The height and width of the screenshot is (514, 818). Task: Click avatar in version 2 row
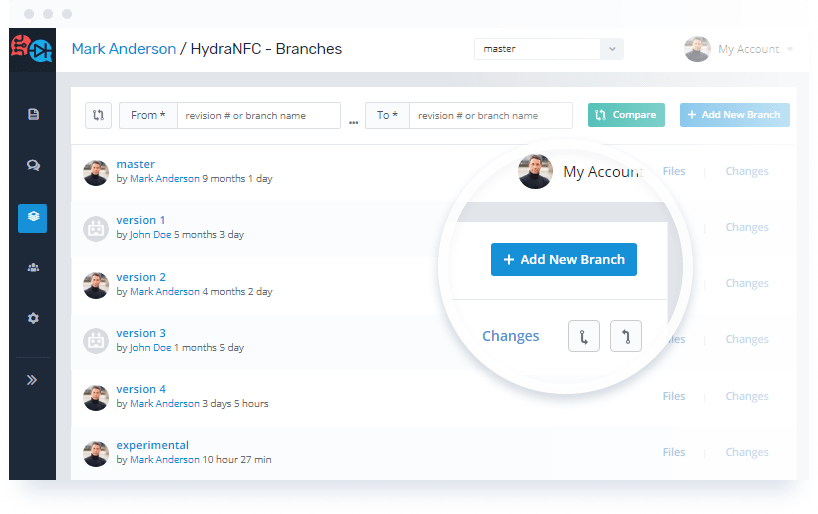[x=96, y=285]
